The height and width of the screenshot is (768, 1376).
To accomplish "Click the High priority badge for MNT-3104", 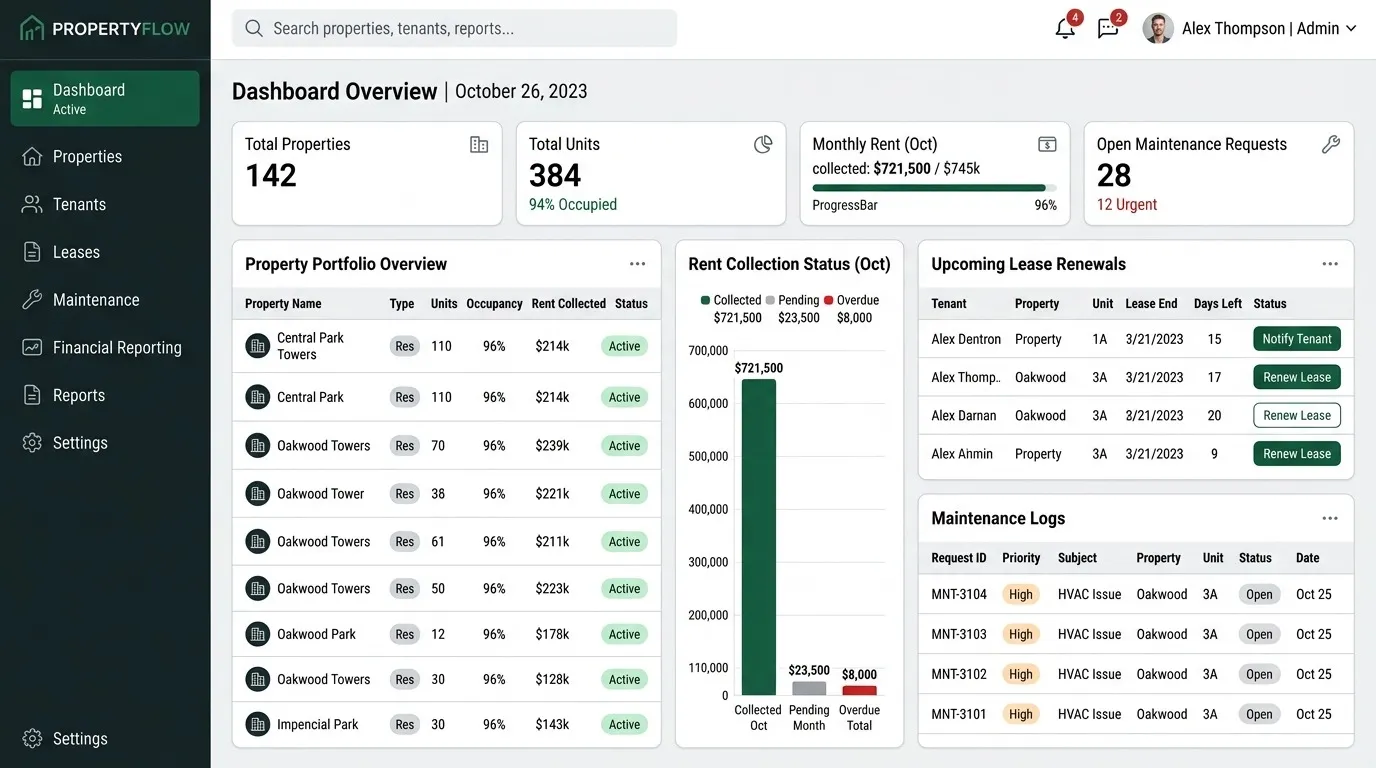I will (x=1021, y=594).
